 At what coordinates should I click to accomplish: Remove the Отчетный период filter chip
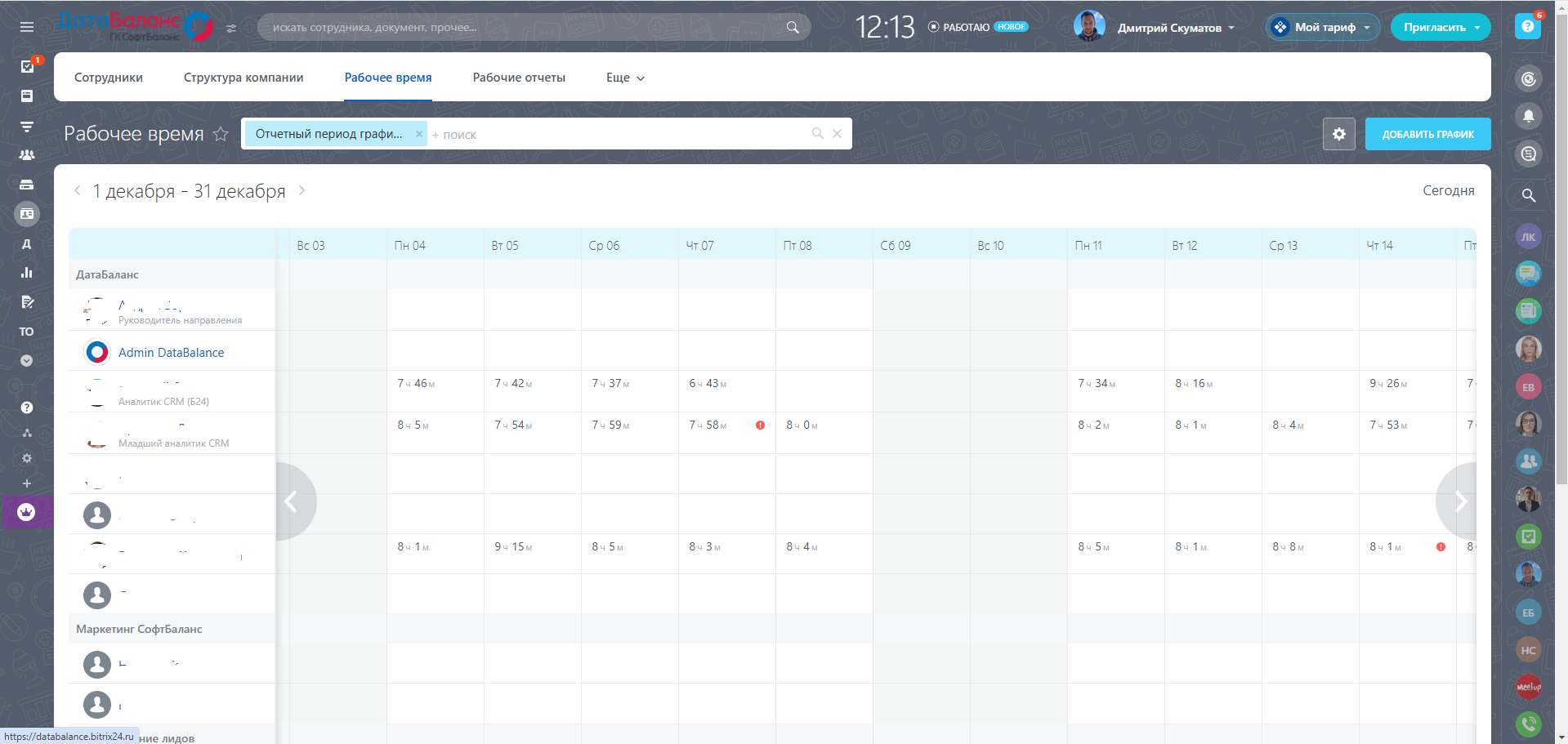(x=418, y=134)
